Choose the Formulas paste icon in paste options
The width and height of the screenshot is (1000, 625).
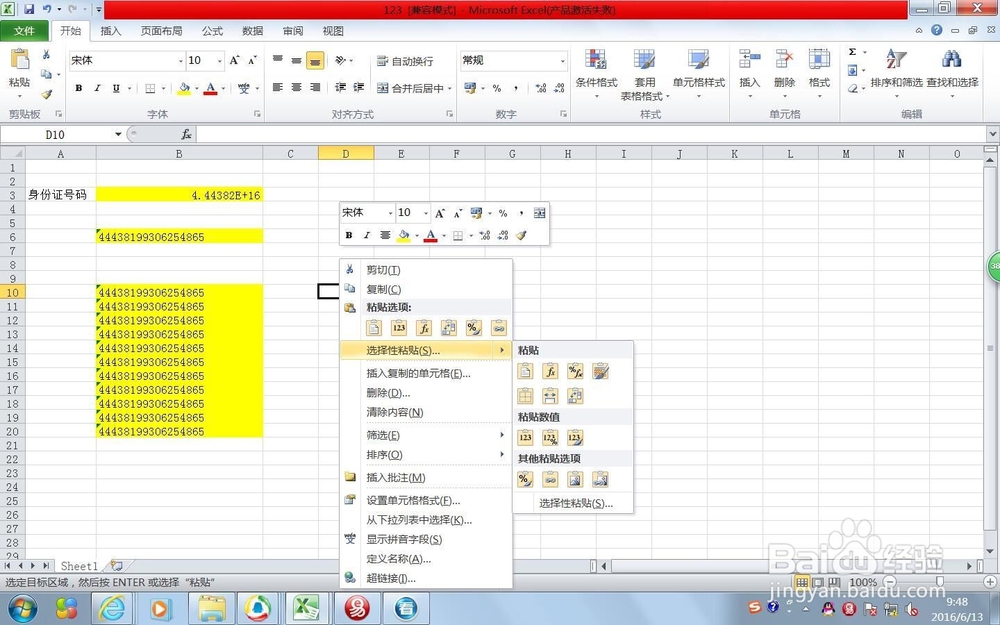pos(551,371)
